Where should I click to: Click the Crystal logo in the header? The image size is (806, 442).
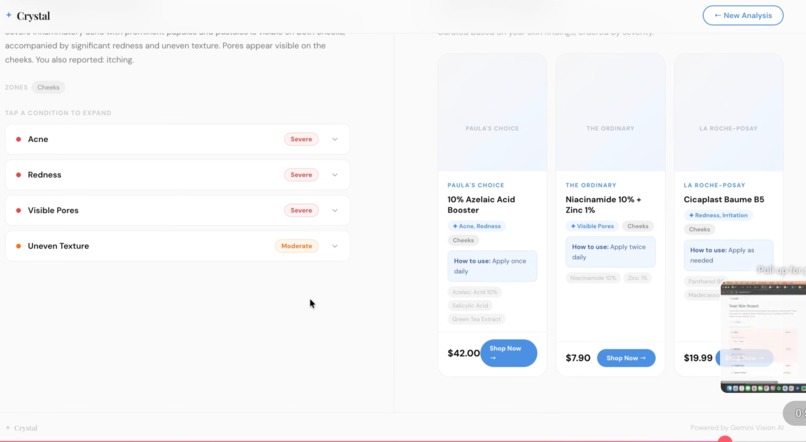click(28, 16)
